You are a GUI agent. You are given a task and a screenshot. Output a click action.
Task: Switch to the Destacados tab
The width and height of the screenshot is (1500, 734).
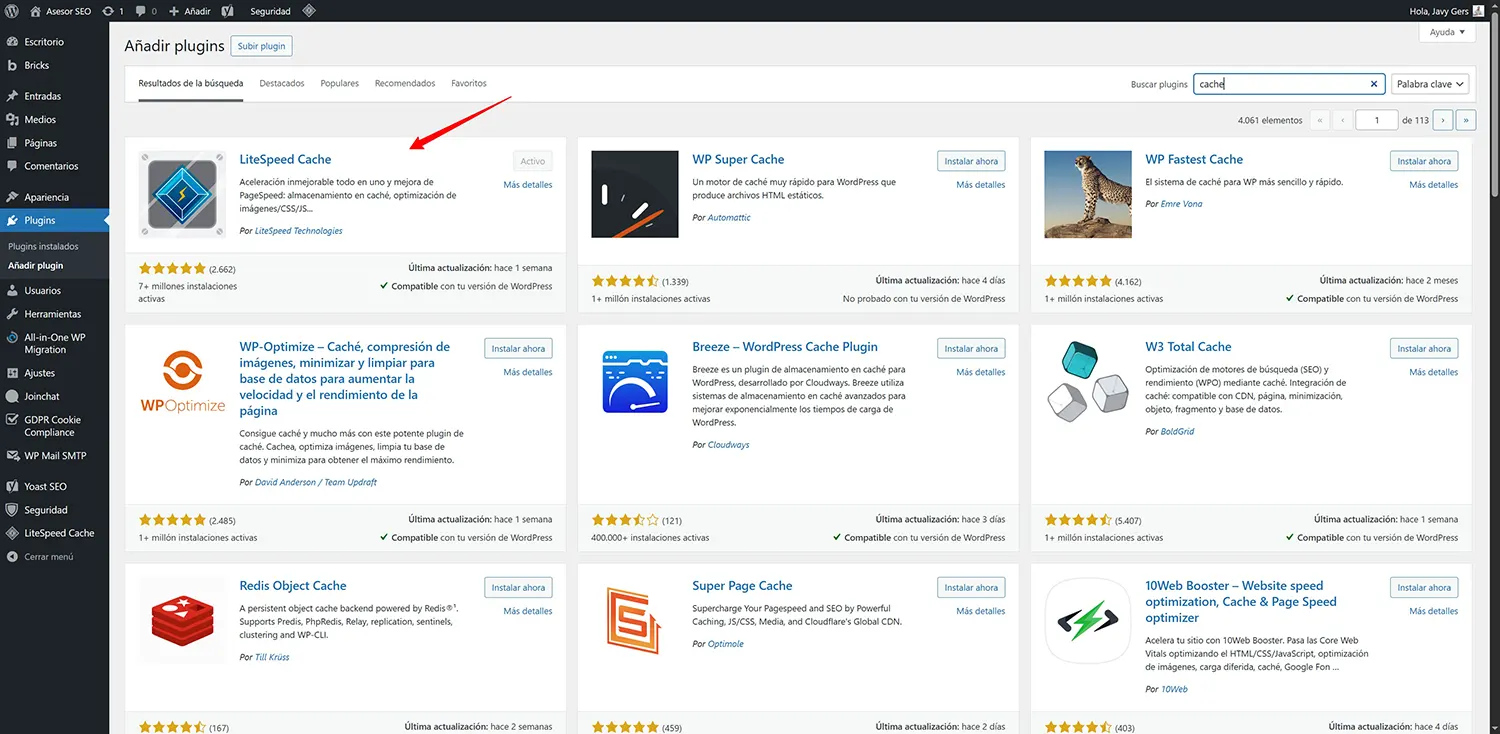pyautogui.click(x=281, y=83)
